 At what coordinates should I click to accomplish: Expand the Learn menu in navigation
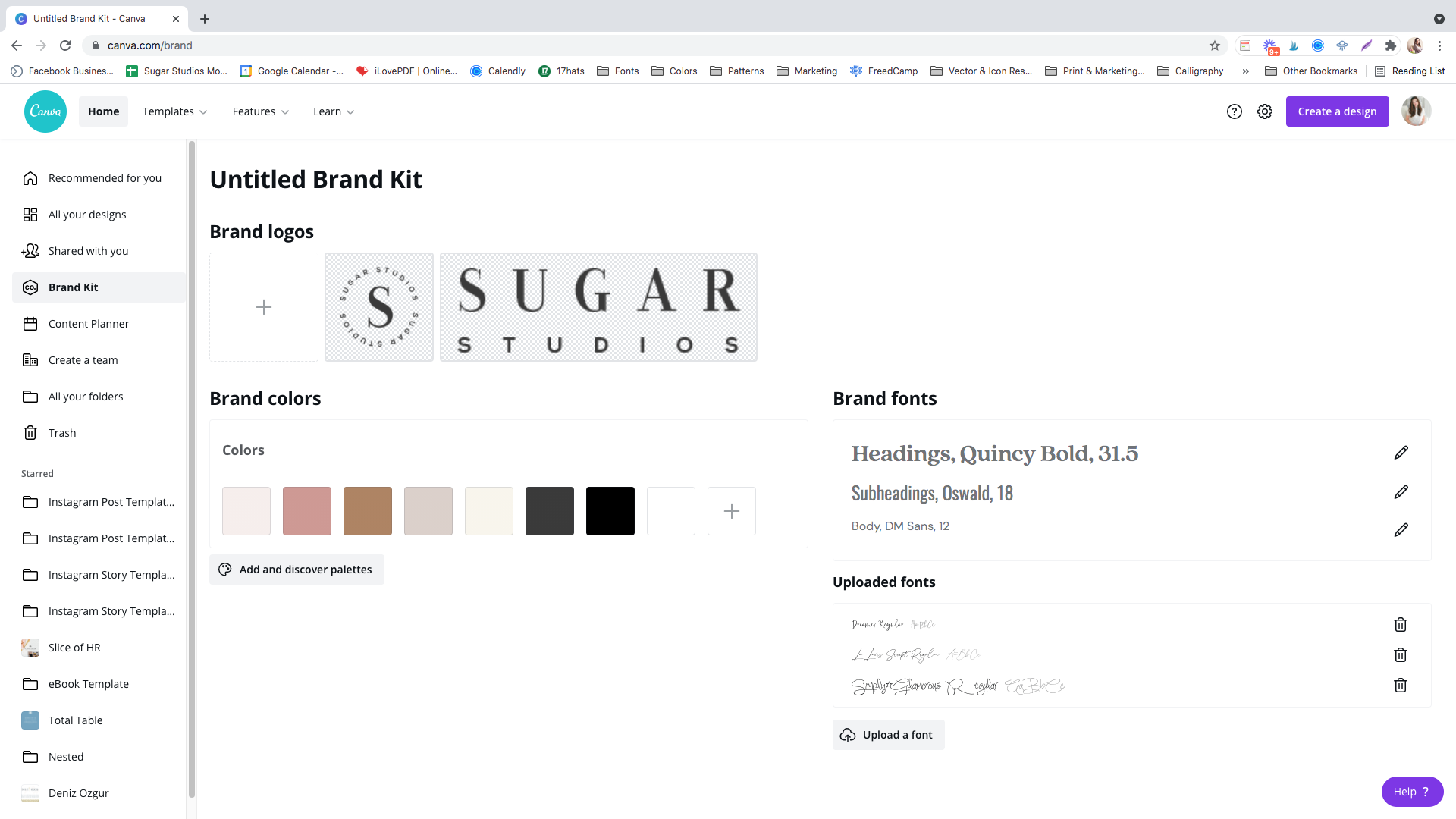coord(334,111)
